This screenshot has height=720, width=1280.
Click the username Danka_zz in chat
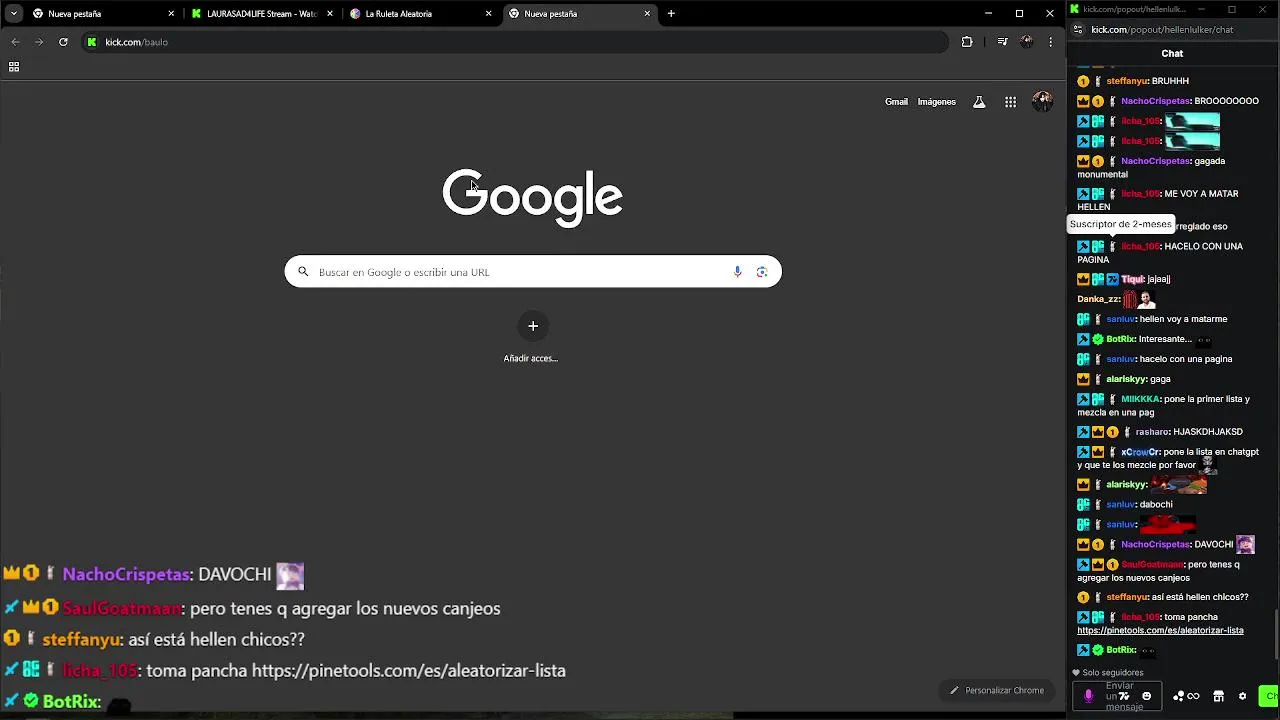[1098, 299]
